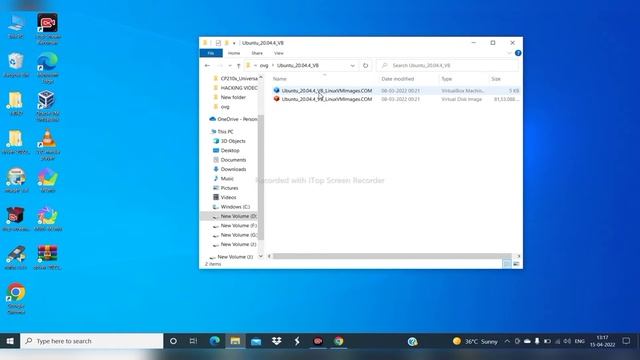Open the View ribbon tab
Image resolution: width=640 pixels, height=360 pixels.
279,53
